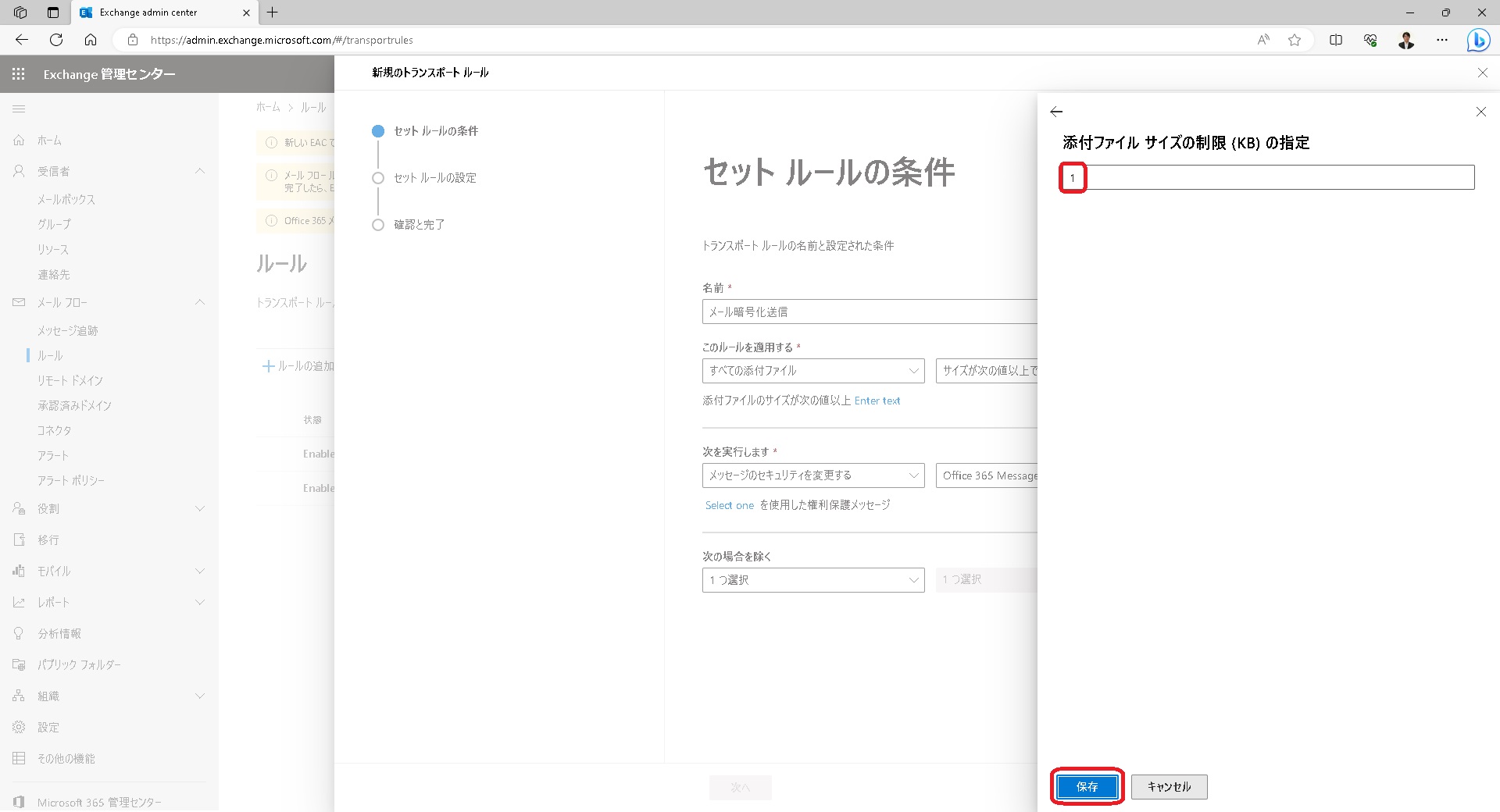Expand the モバイル sidebar section
This screenshot has height=812, width=1500.
pyautogui.click(x=200, y=571)
